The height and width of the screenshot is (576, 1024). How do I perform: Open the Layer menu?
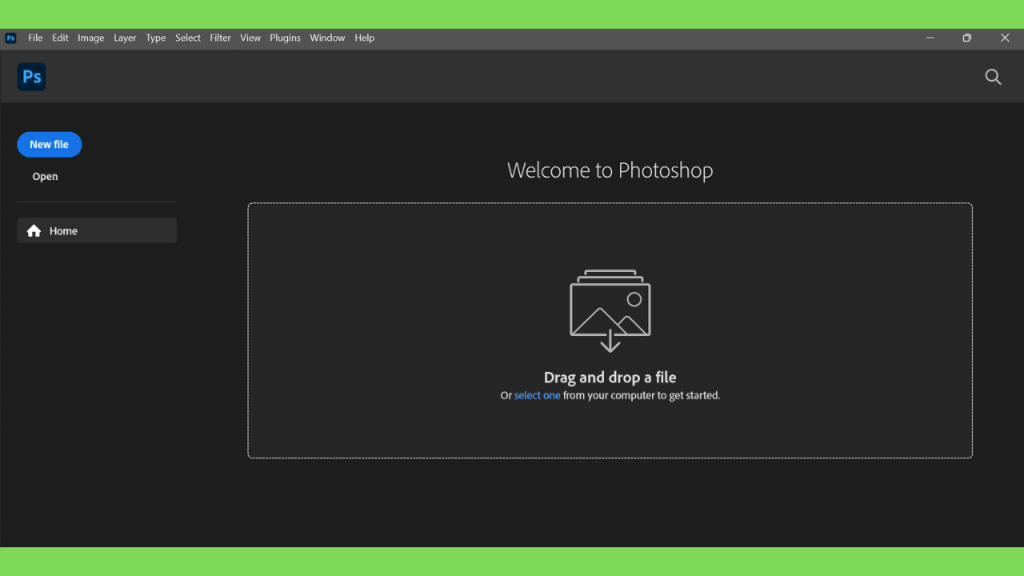point(125,38)
